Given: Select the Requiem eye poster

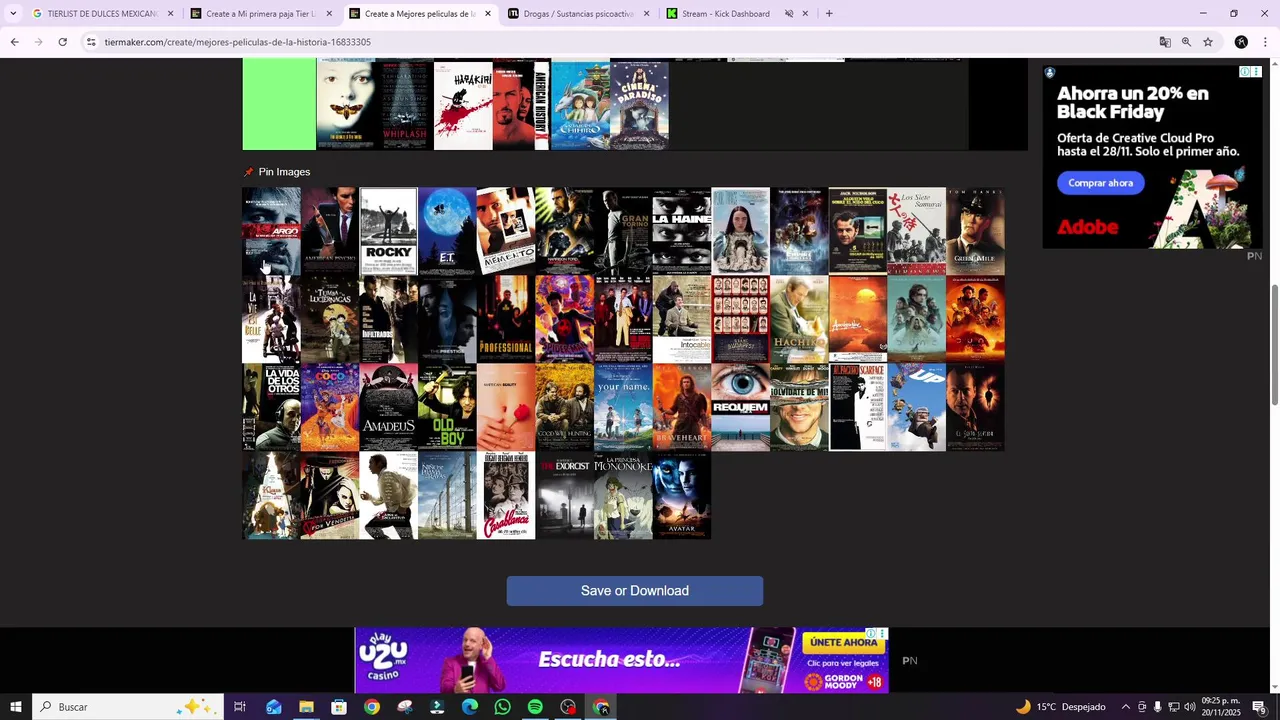Looking at the screenshot, I should [740, 407].
